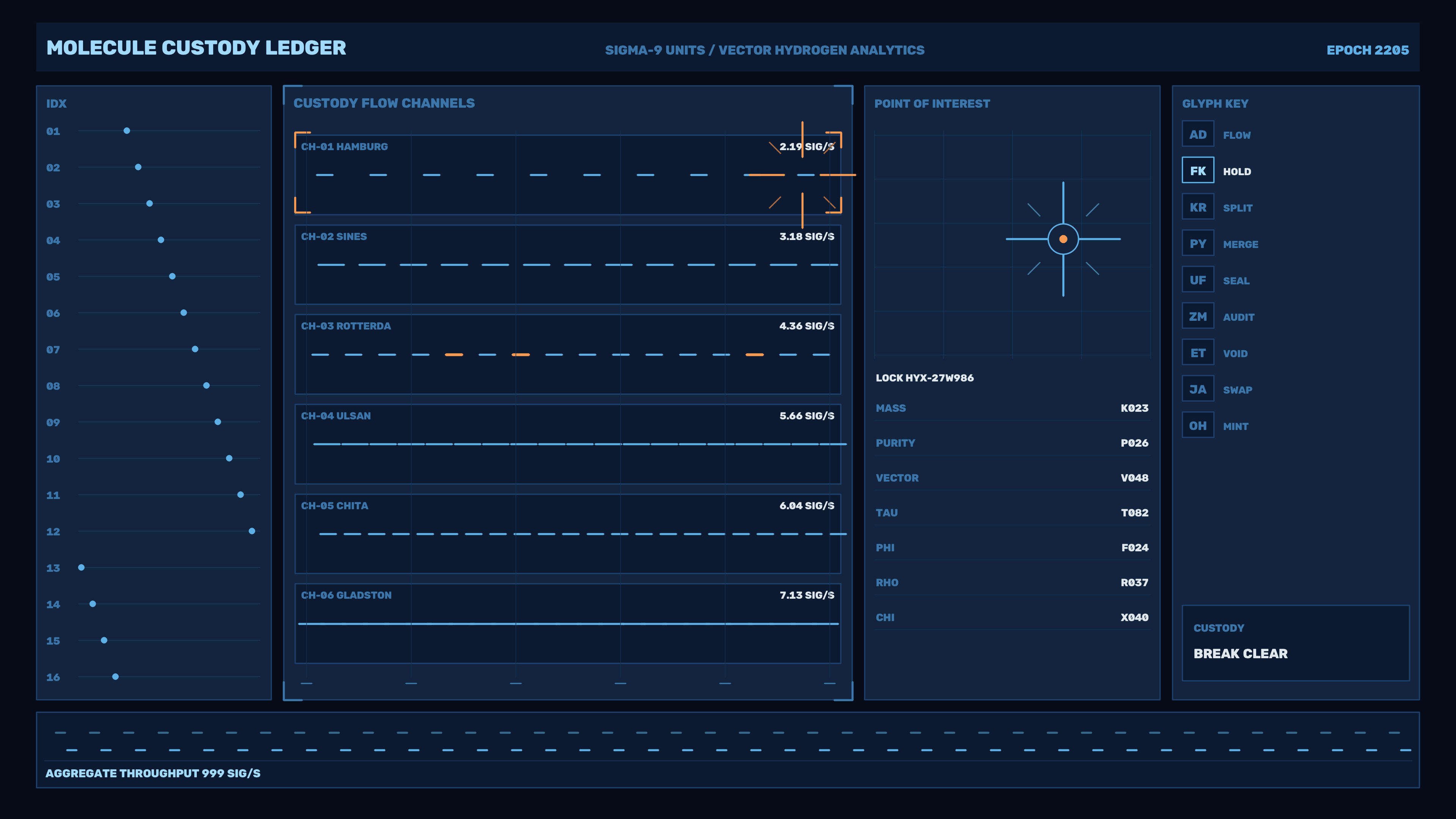Pick the PY merge glyph
Image resolution: width=1456 pixels, height=819 pixels.
1198,243
